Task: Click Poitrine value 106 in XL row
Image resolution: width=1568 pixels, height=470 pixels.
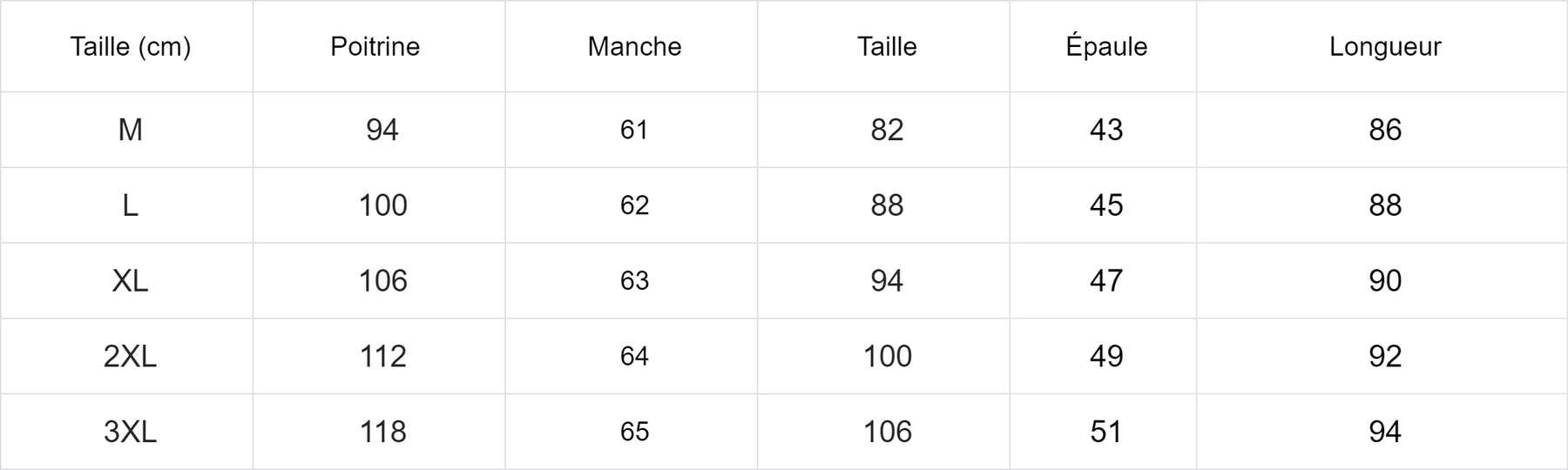Action: click(x=382, y=280)
